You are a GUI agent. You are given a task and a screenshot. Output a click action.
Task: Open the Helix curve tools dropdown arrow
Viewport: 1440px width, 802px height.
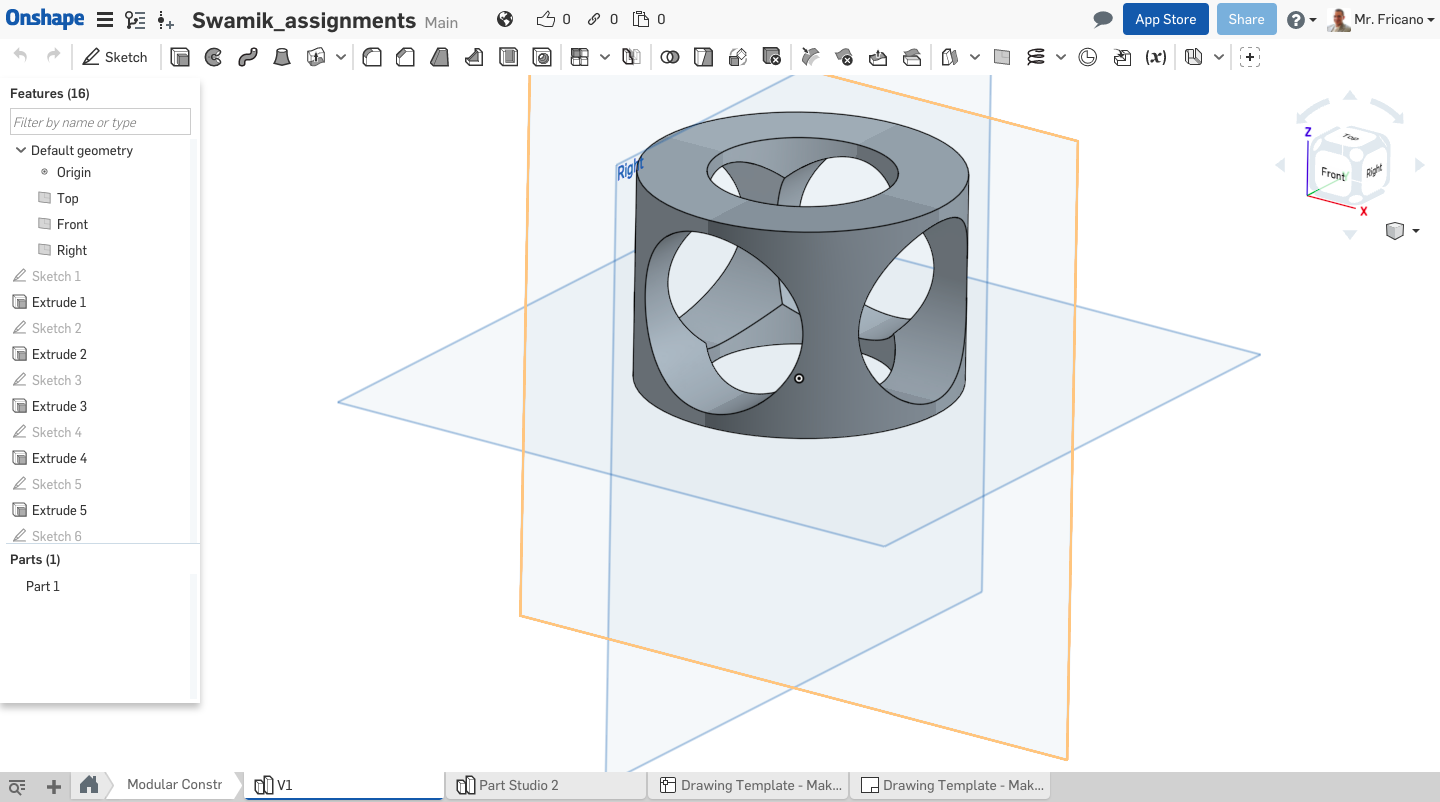(1061, 57)
